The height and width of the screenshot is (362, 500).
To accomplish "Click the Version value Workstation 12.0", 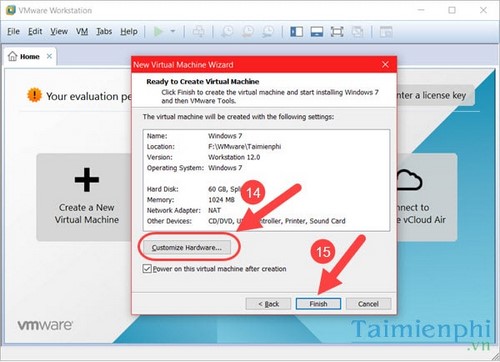I will [x=234, y=157].
